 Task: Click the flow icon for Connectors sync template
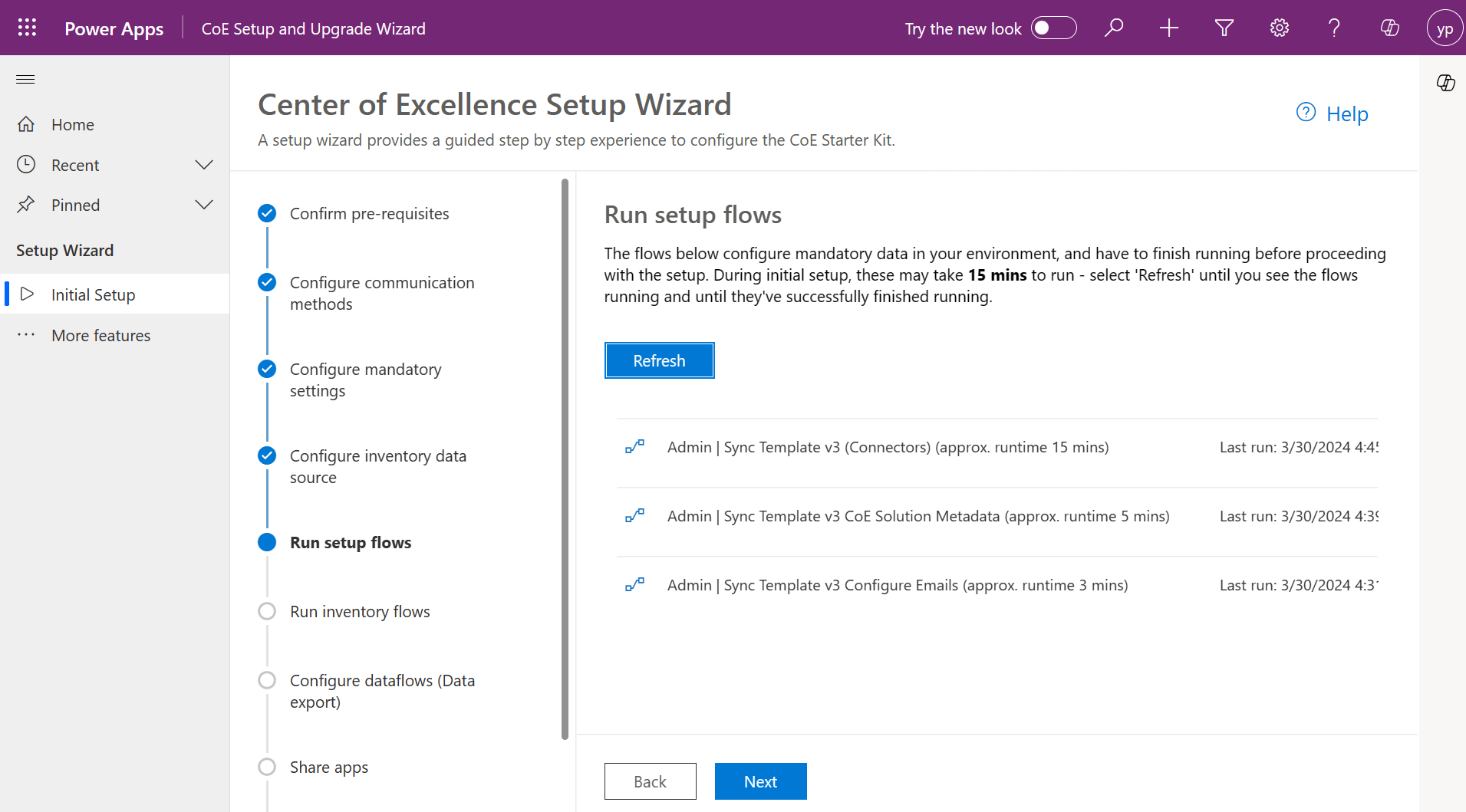tap(634, 447)
